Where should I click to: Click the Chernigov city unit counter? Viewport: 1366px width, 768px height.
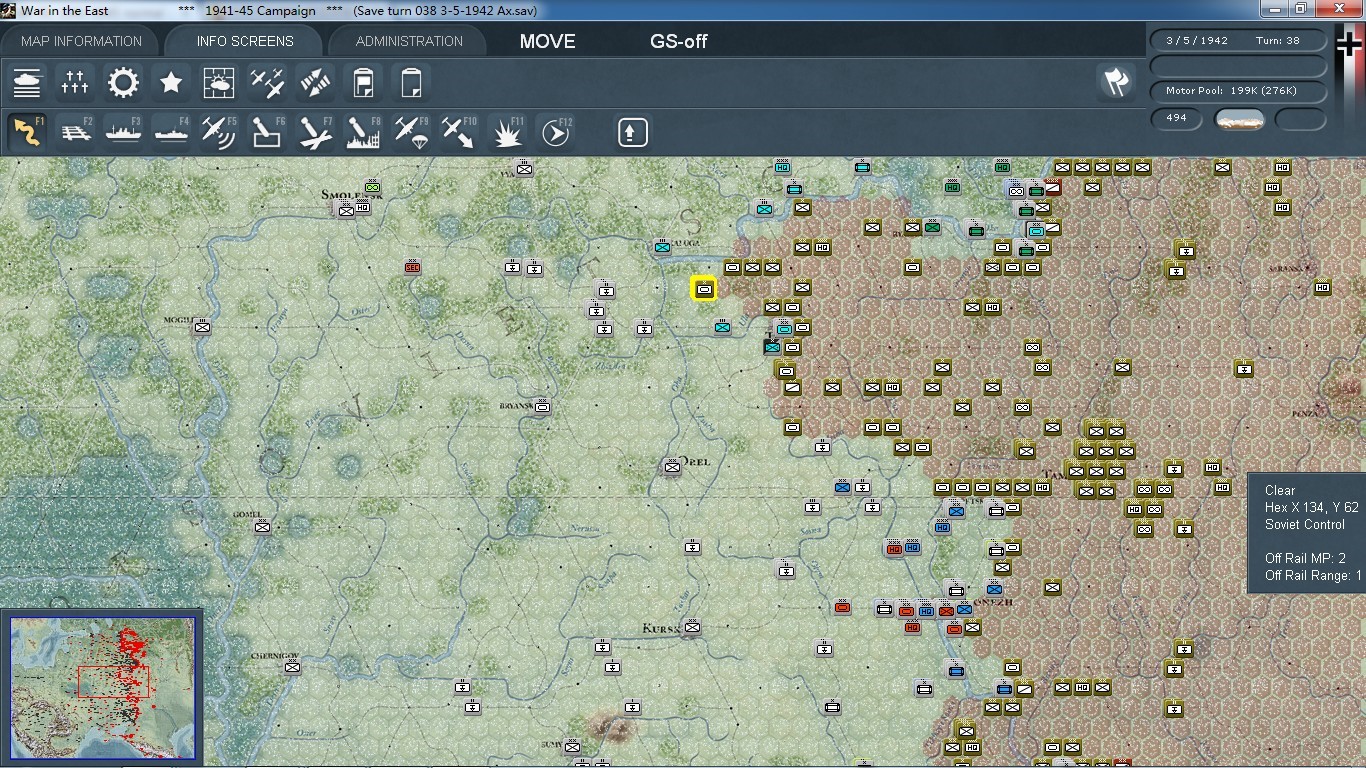coord(292,667)
